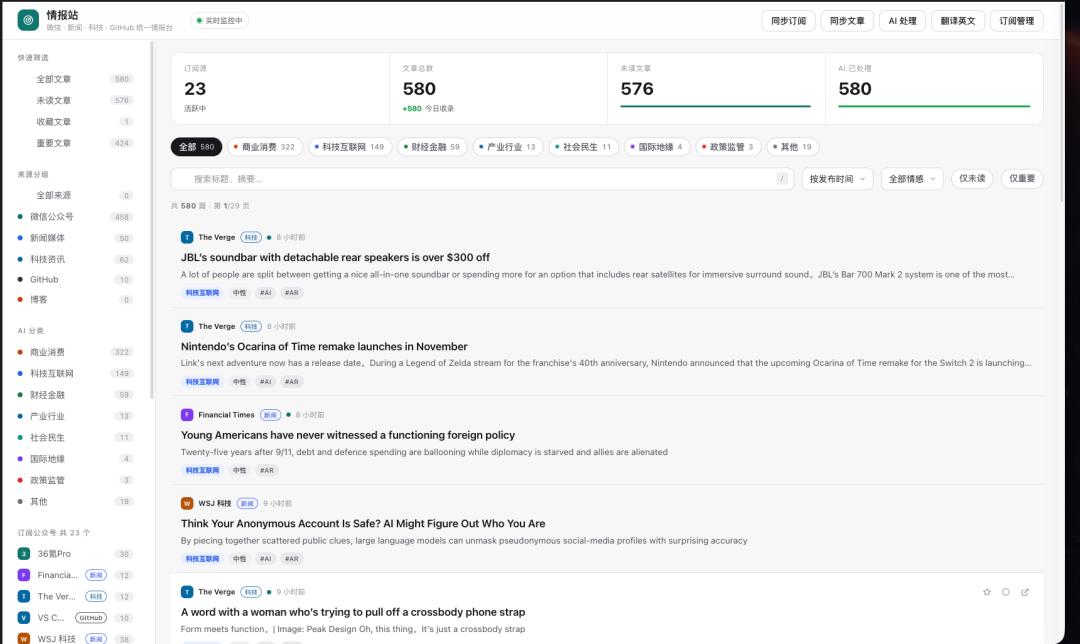
Task: Click the 翻译英文 button
Action: (957, 21)
